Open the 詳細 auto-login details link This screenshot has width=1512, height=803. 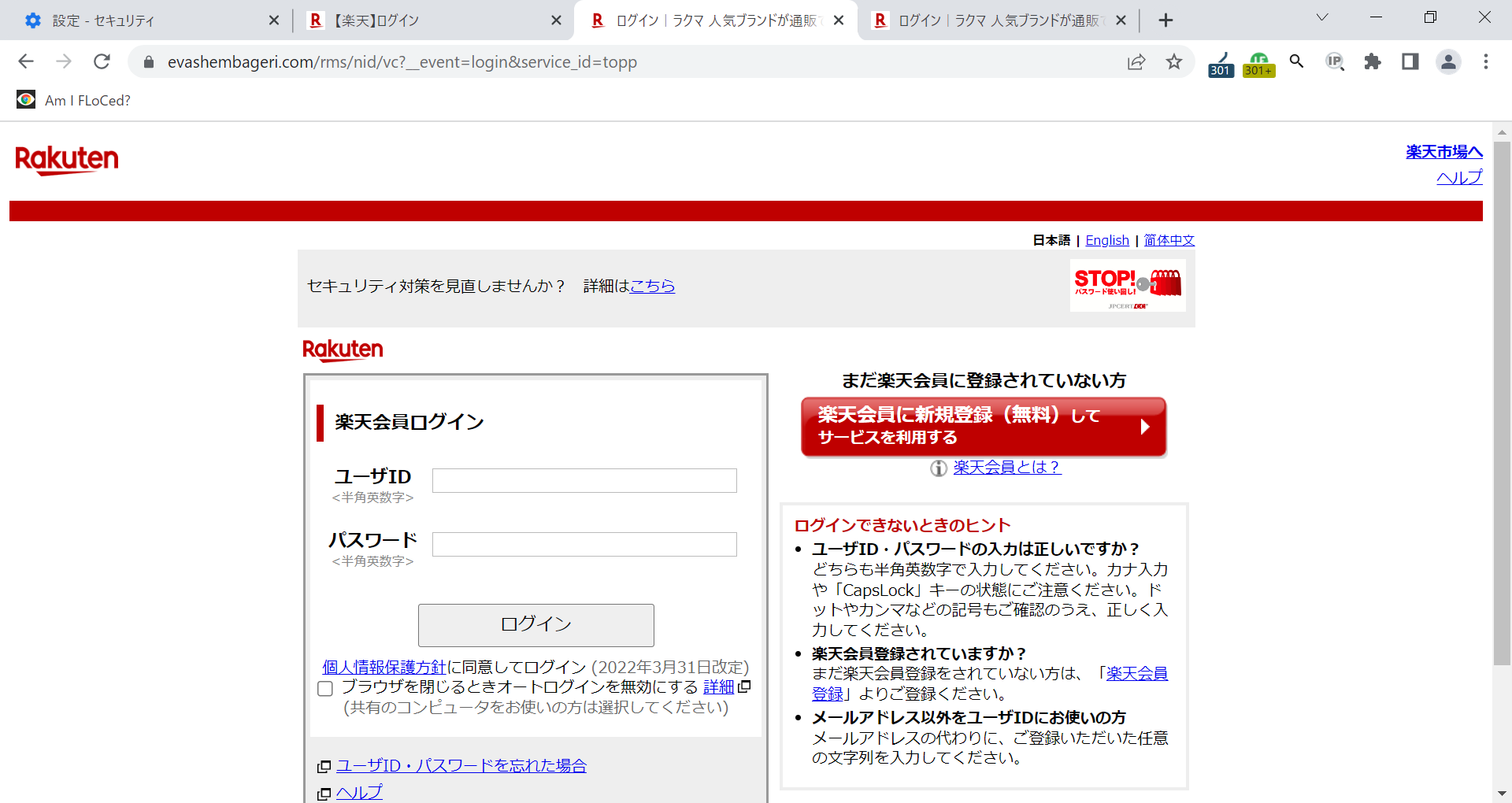point(719,686)
